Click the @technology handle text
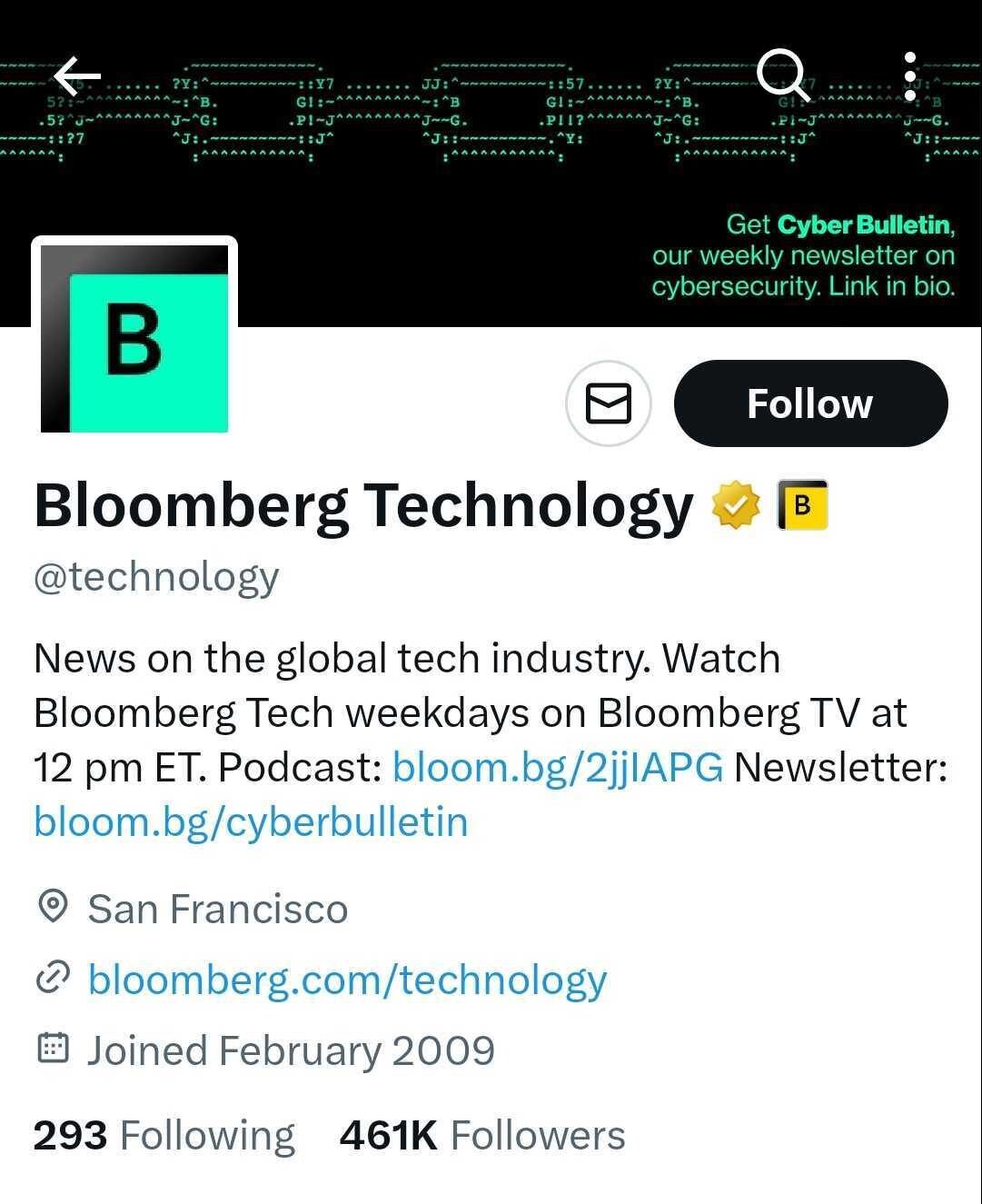982x1204 pixels. [156, 575]
